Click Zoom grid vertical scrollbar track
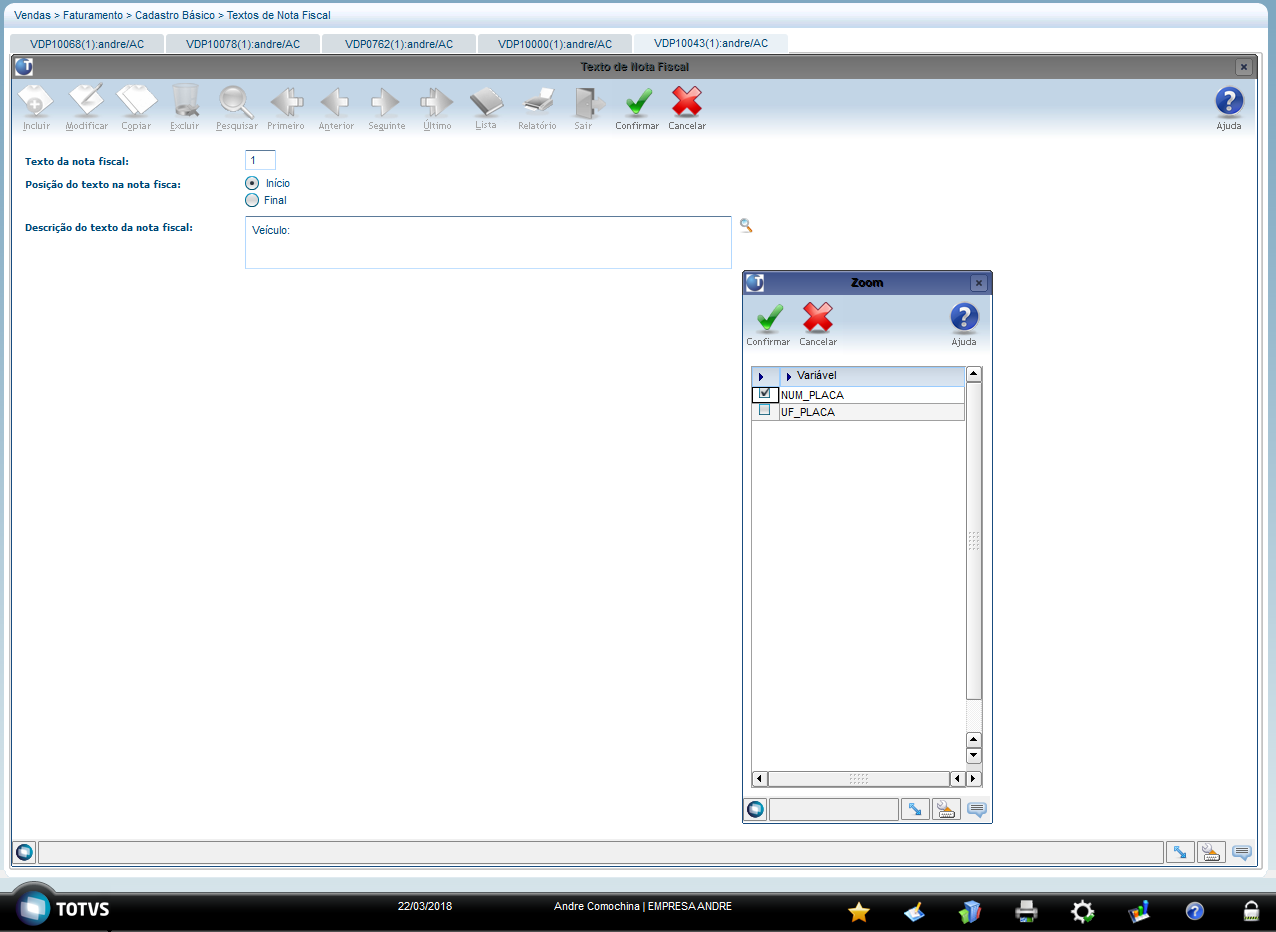This screenshot has height=932, width=1276. coord(974,541)
